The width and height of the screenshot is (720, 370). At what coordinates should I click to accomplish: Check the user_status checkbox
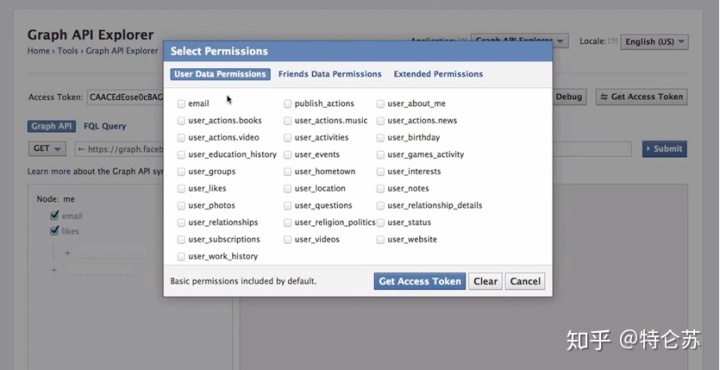point(380,223)
